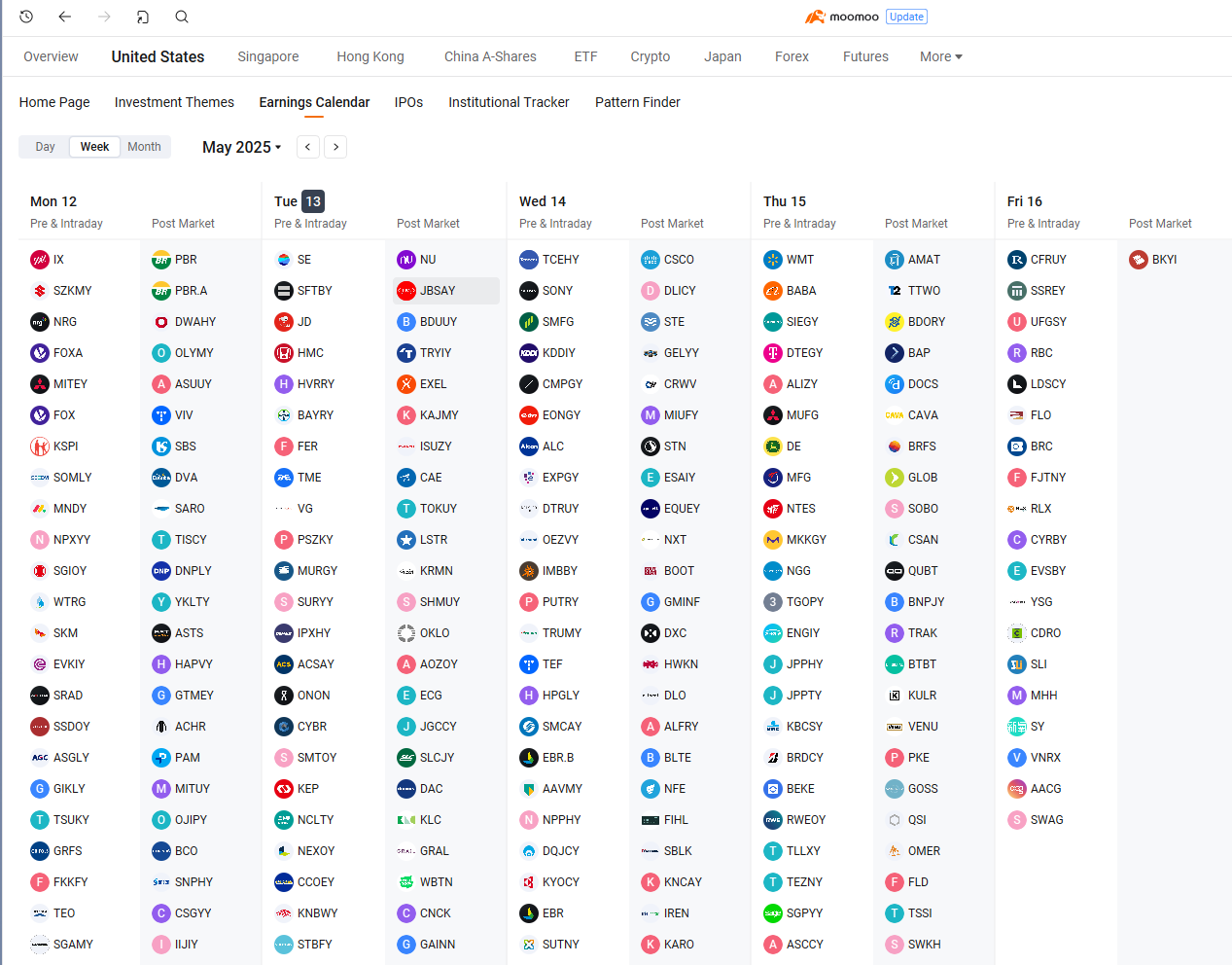
Task: Click the DTEGY stock logo icon
Action: 773,353
